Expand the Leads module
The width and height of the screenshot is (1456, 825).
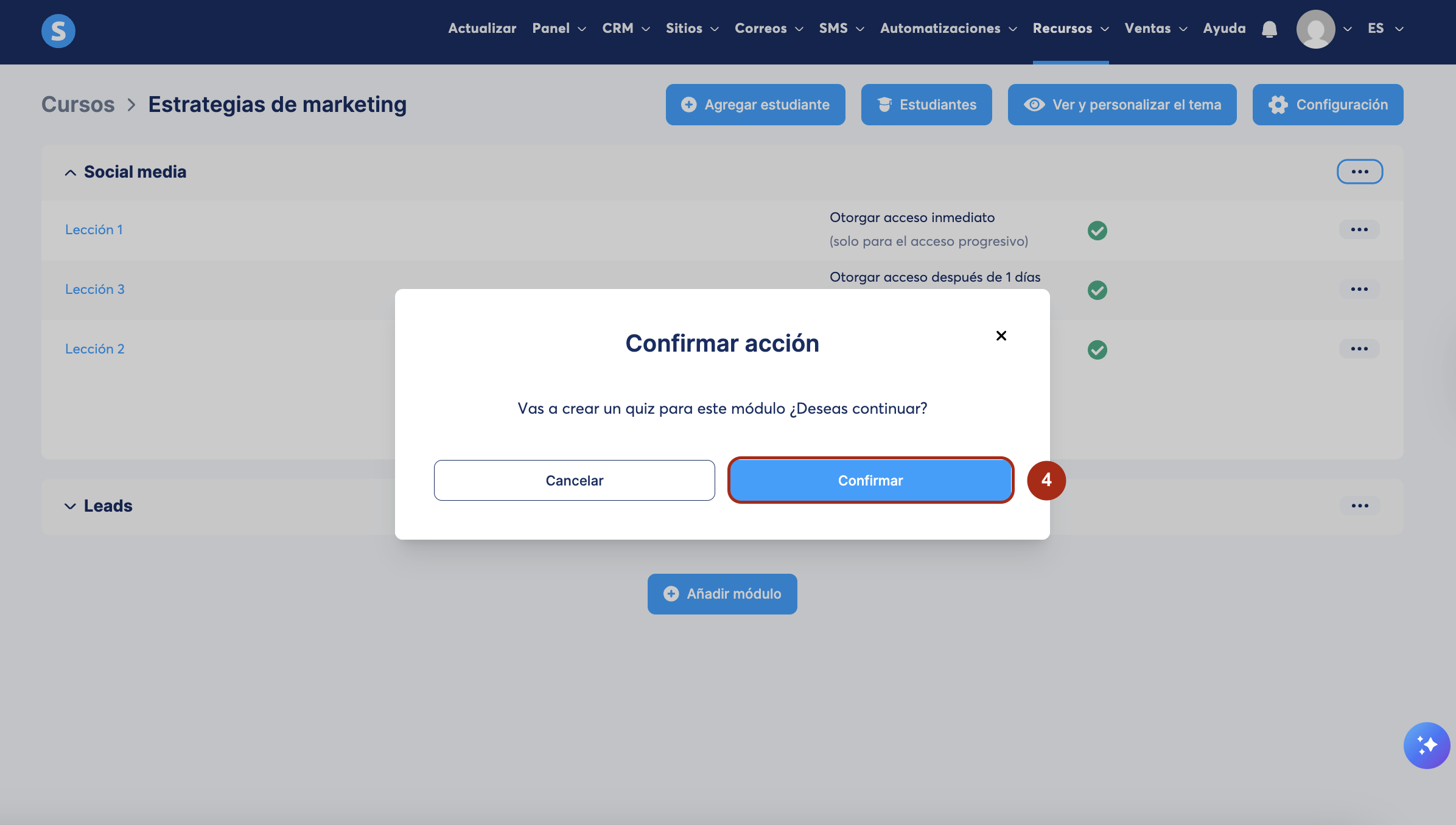click(x=71, y=506)
